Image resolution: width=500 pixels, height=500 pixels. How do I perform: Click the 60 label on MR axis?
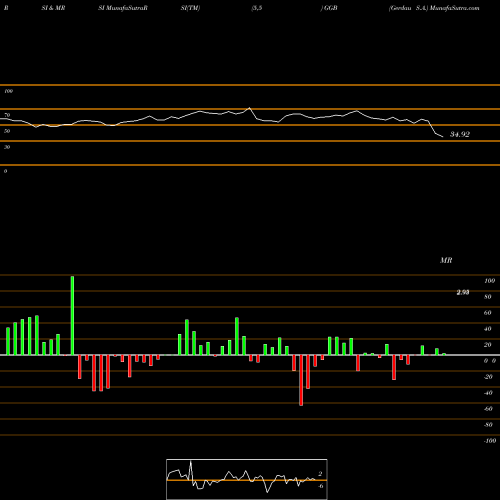pyautogui.click(x=488, y=313)
